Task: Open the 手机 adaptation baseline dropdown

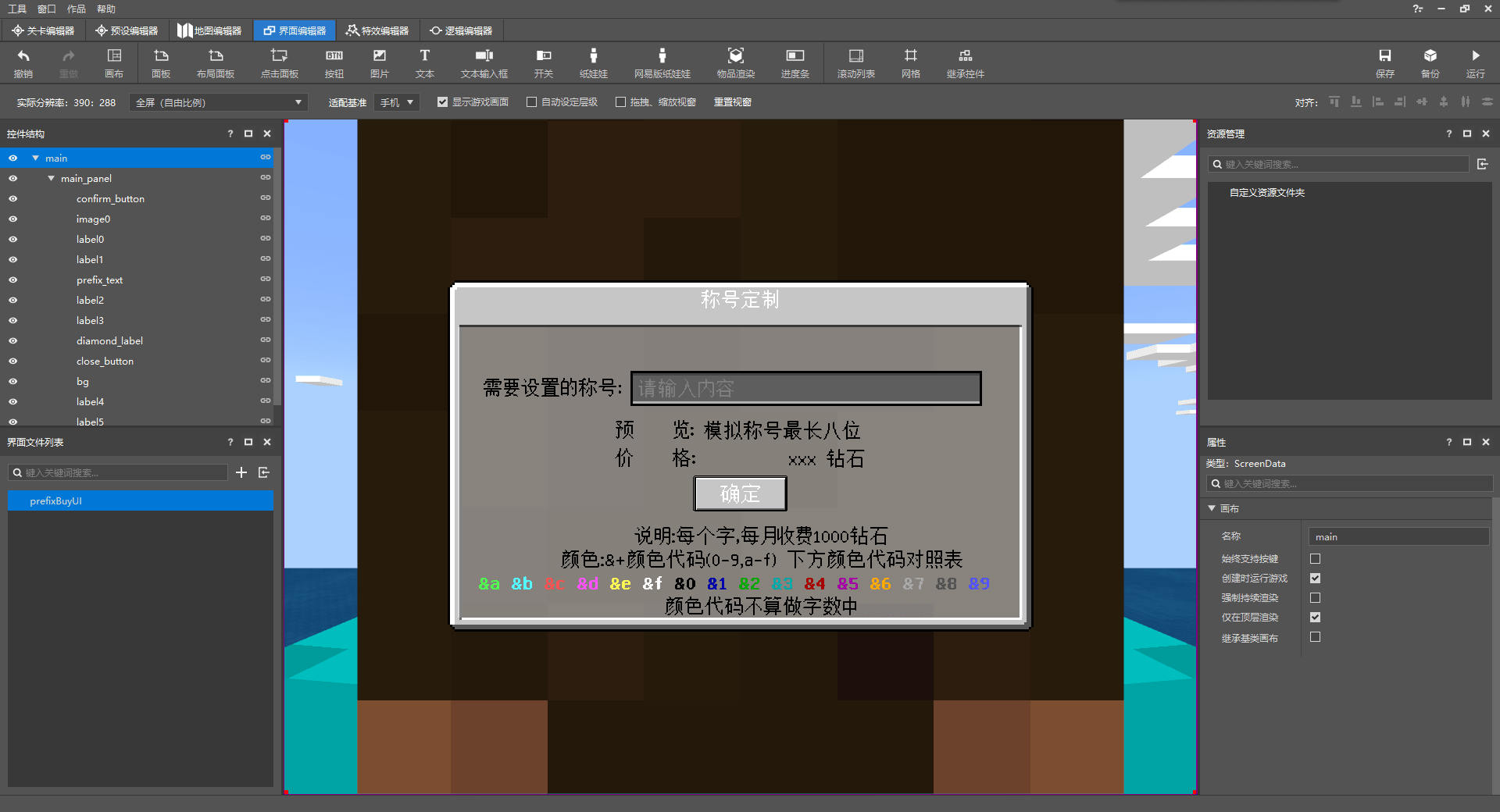Action: [397, 102]
